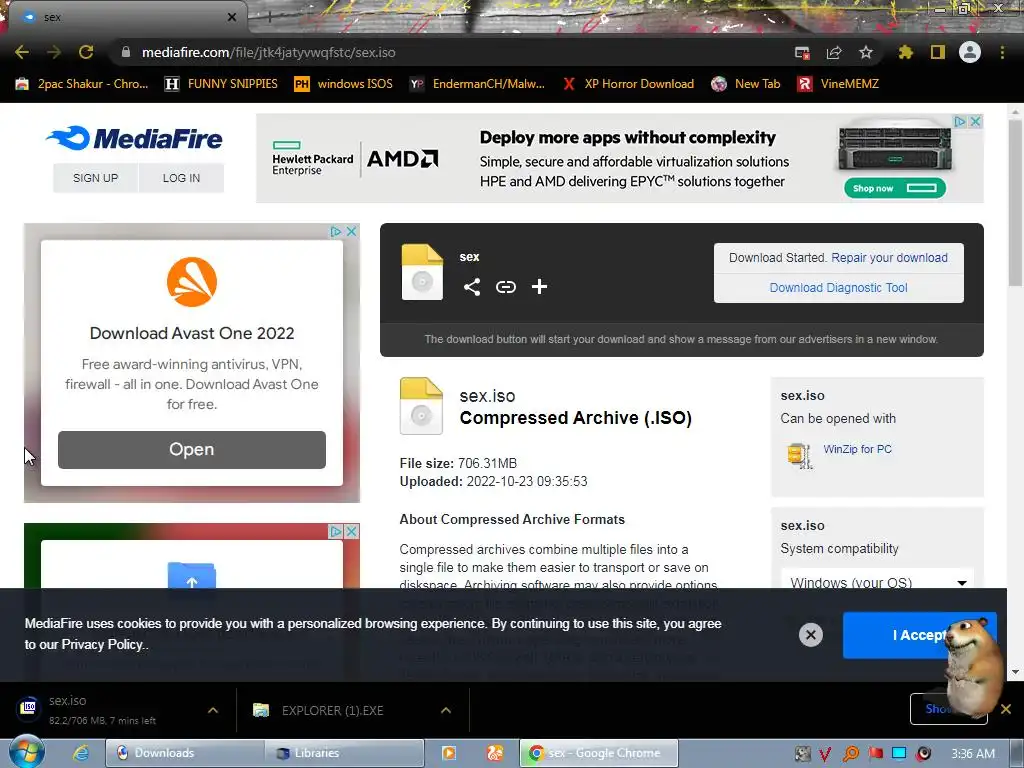Click the red flag tray icon

[x=875, y=754]
